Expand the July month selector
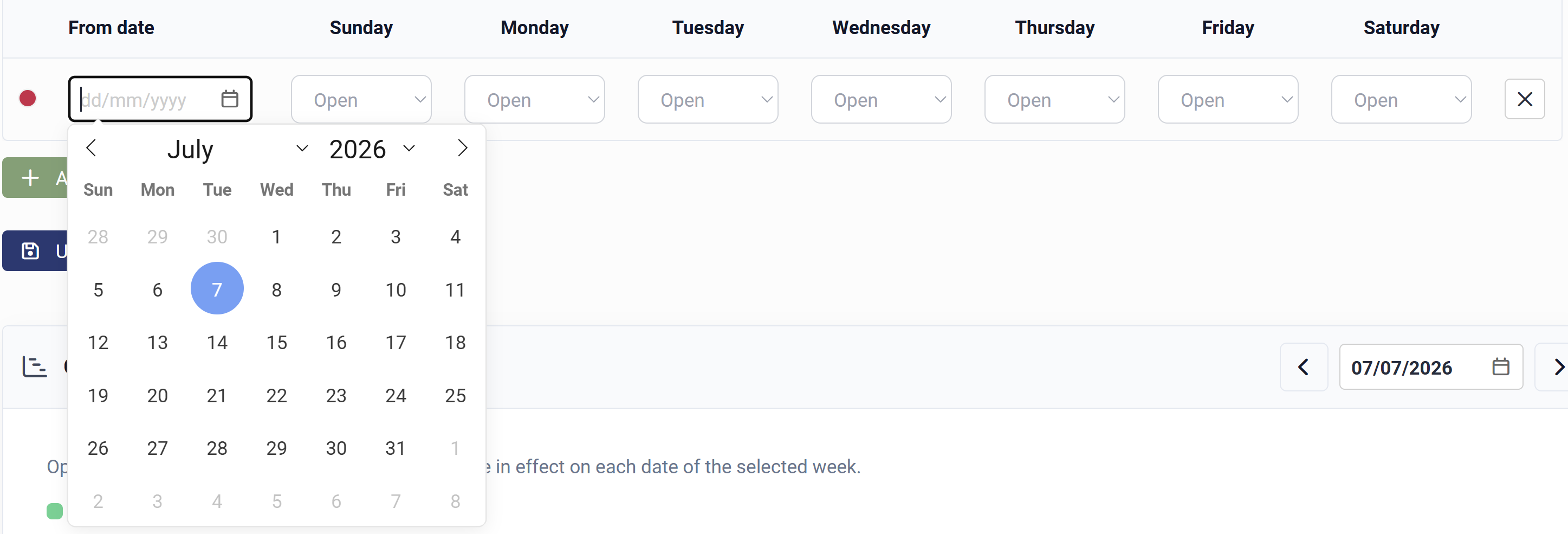1568x534 pixels. pos(237,149)
